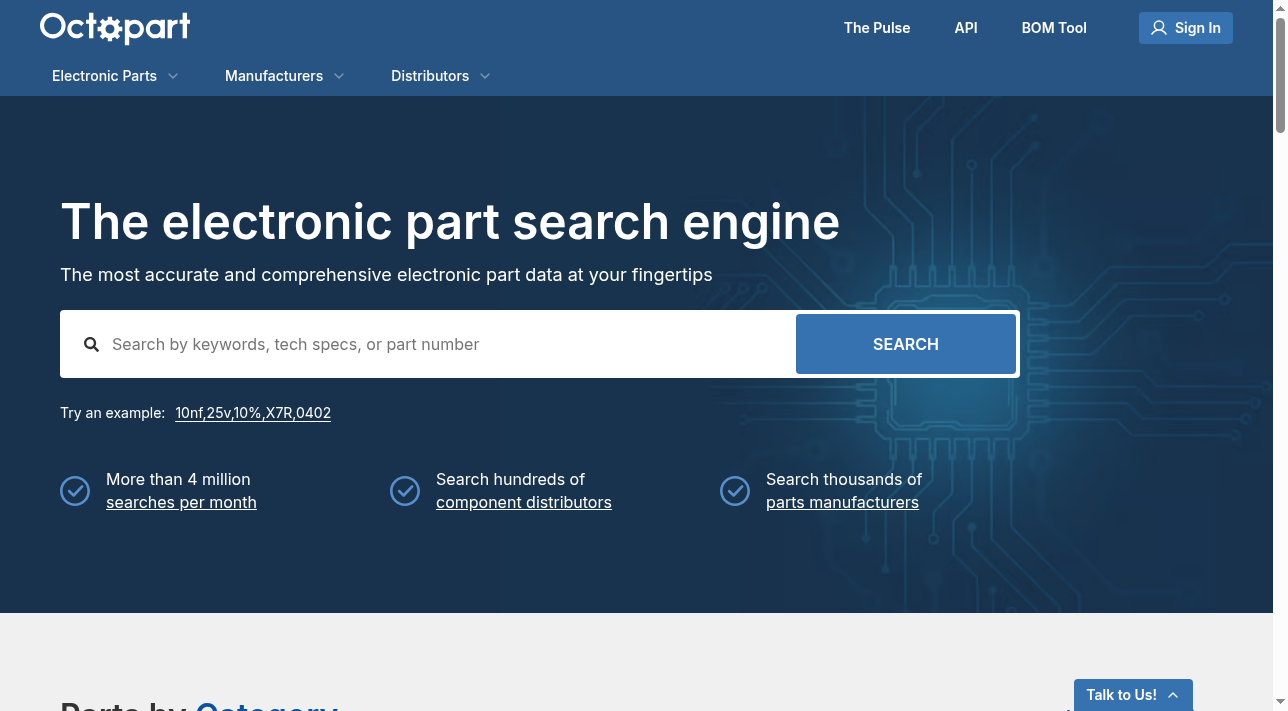1288x711 pixels.
Task: Follow the searches per month link
Action: tap(181, 503)
